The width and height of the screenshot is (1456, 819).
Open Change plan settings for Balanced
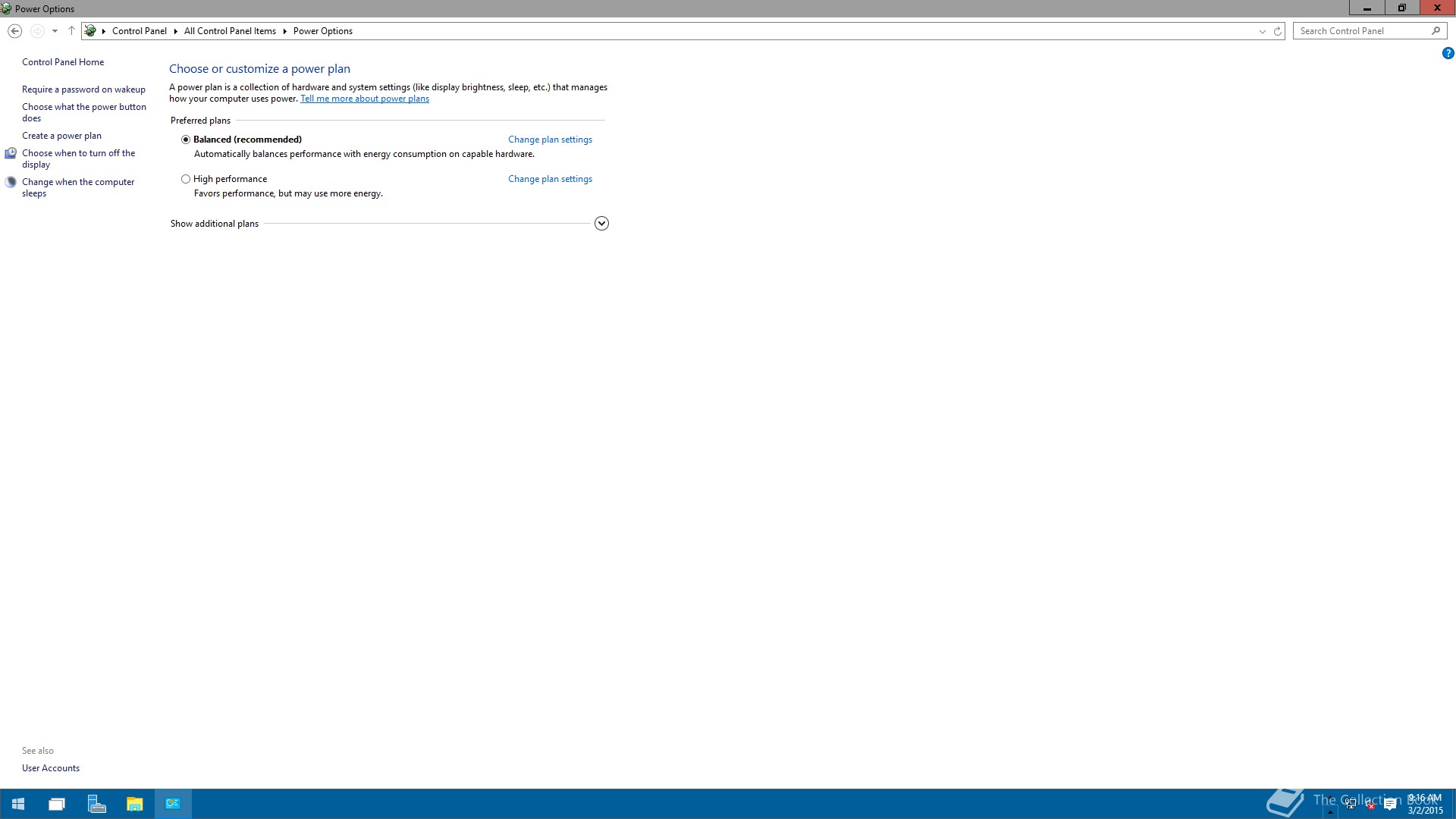coord(550,140)
